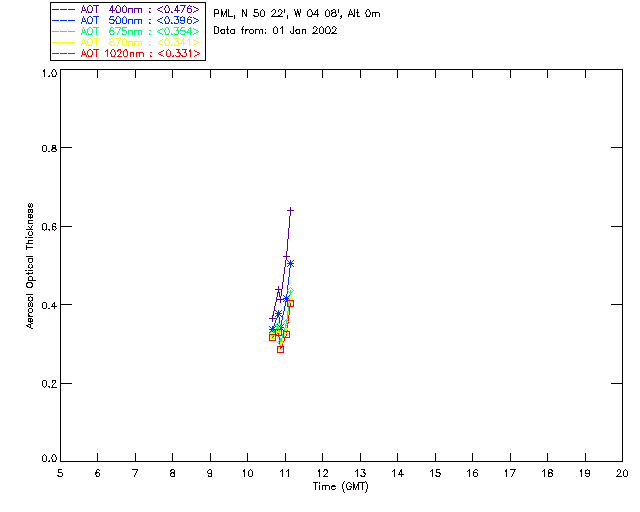Image resolution: width=640 pixels, height=512 pixels.
Task: Click the x-axis tick label 5
Action: tap(60, 473)
